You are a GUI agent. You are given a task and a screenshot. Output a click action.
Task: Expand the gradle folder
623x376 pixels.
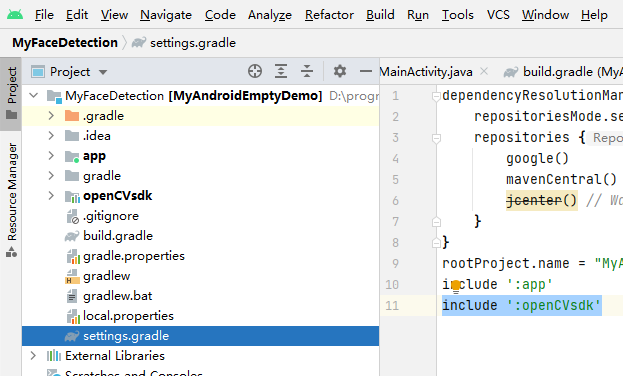[x=51, y=176]
